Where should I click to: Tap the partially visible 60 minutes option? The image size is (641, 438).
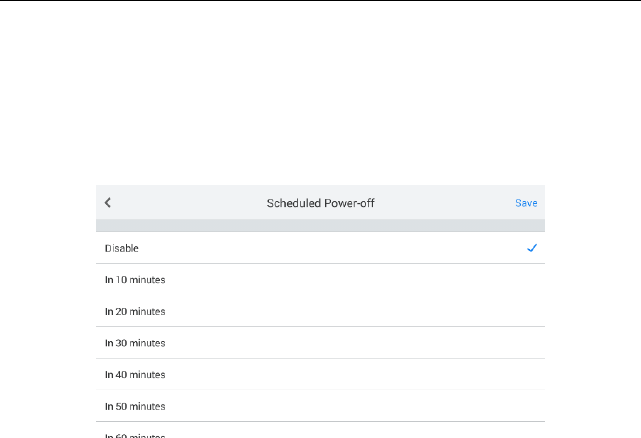135,434
